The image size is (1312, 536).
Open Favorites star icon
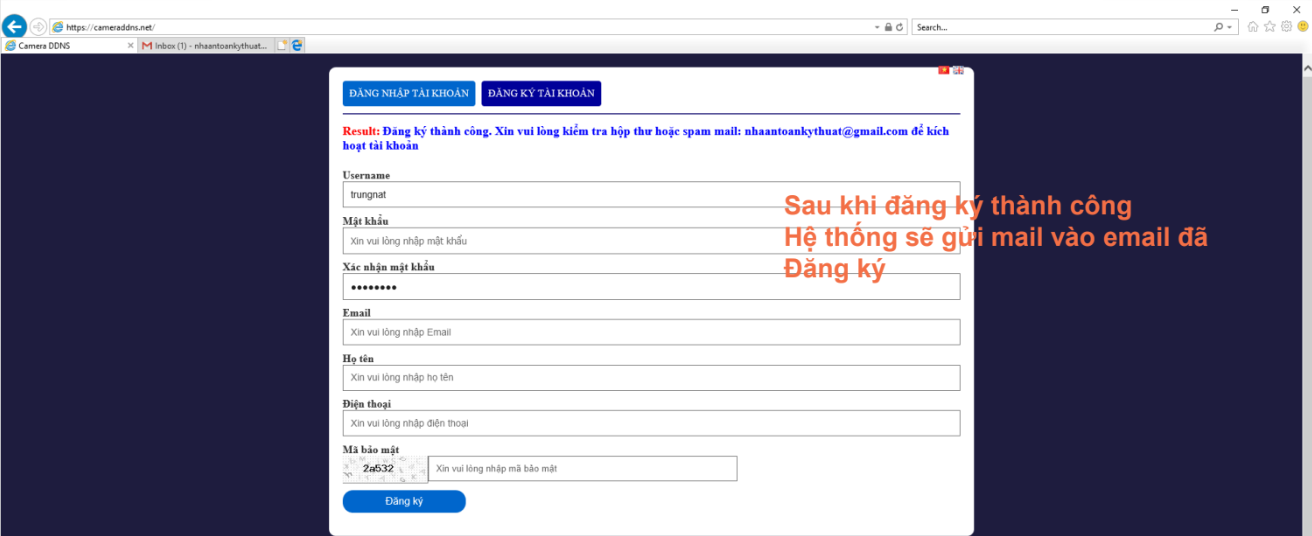point(1270,27)
